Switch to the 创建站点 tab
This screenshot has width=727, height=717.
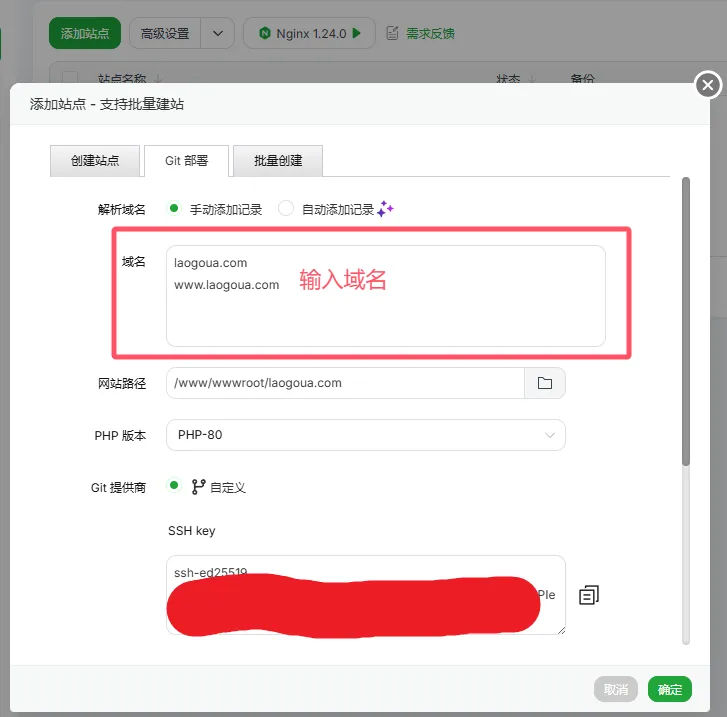(x=95, y=161)
